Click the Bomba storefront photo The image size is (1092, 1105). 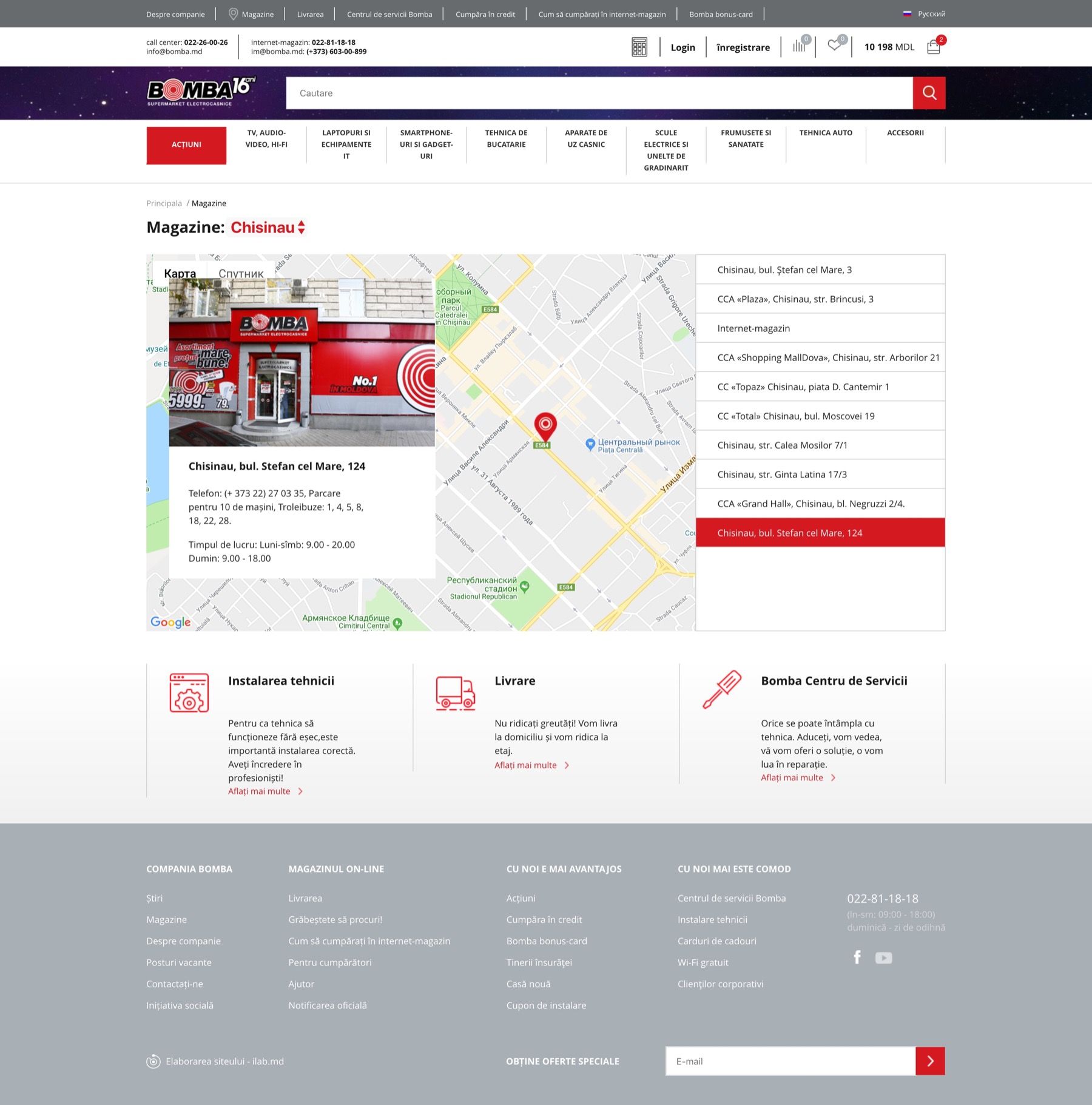click(302, 362)
